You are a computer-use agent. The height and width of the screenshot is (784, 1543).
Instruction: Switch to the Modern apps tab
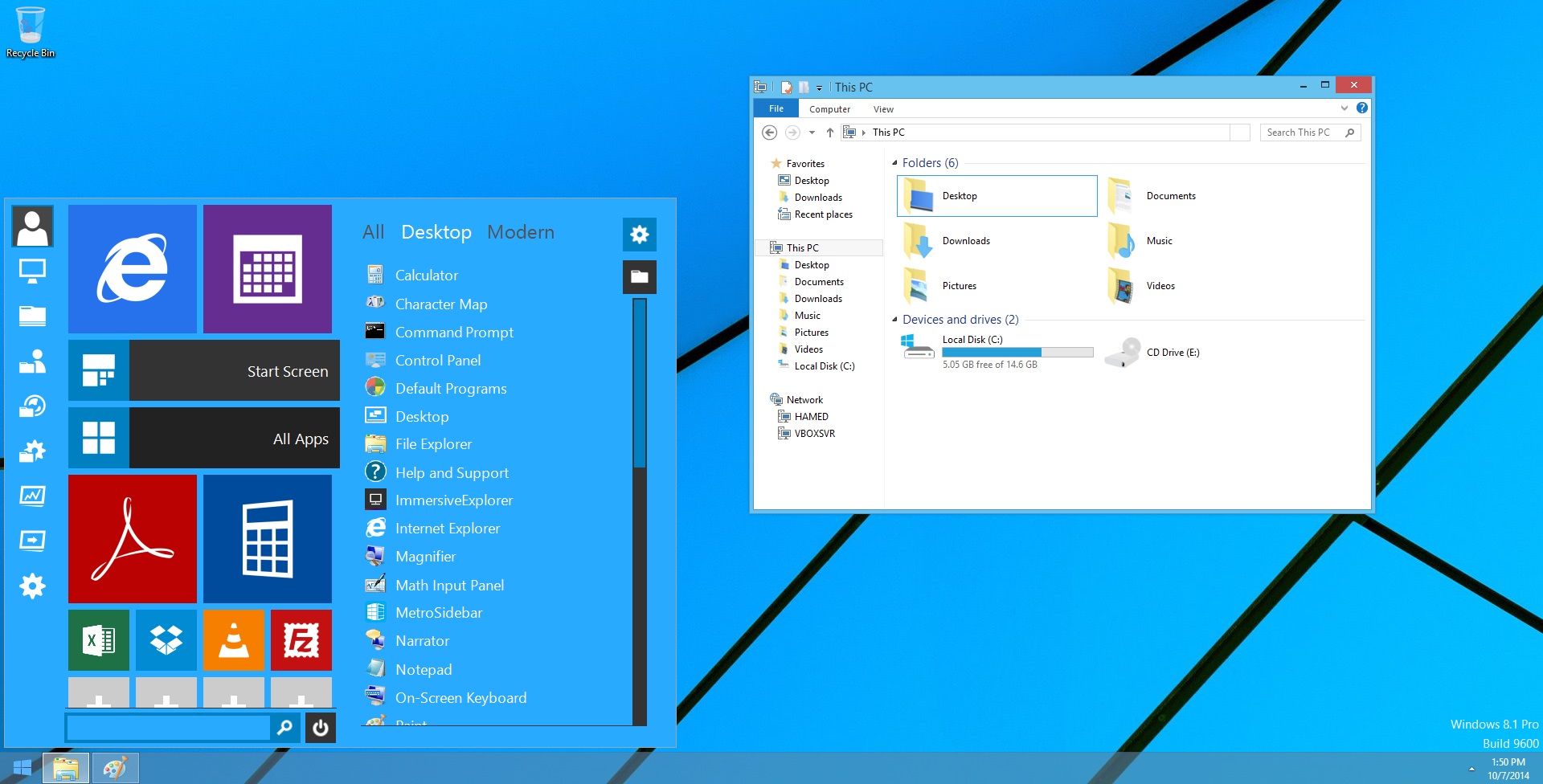pyautogui.click(x=520, y=232)
